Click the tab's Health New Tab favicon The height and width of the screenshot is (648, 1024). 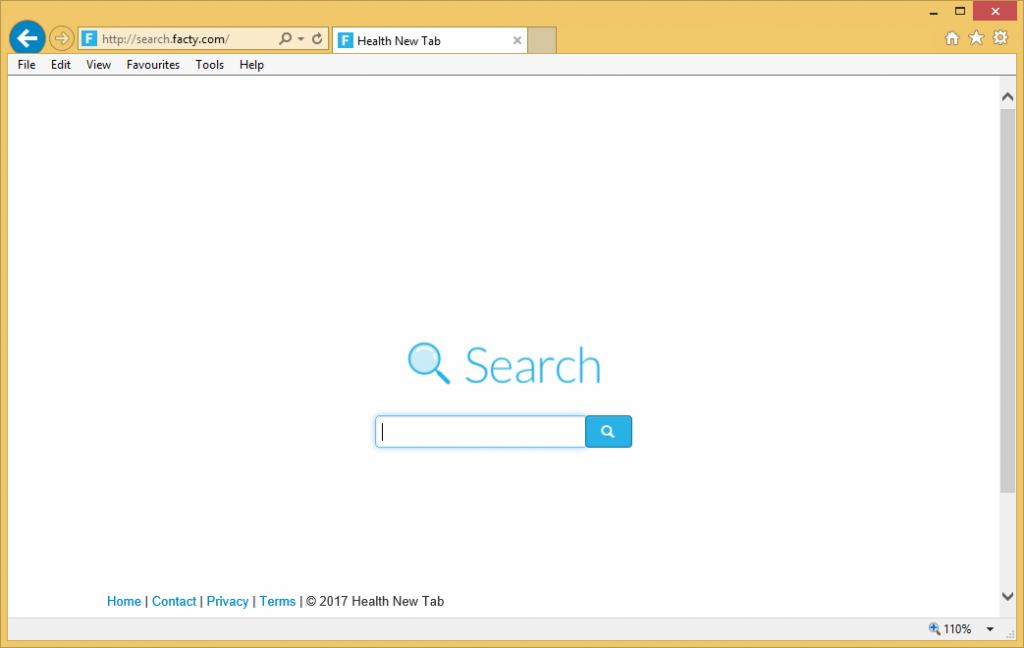click(345, 40)
